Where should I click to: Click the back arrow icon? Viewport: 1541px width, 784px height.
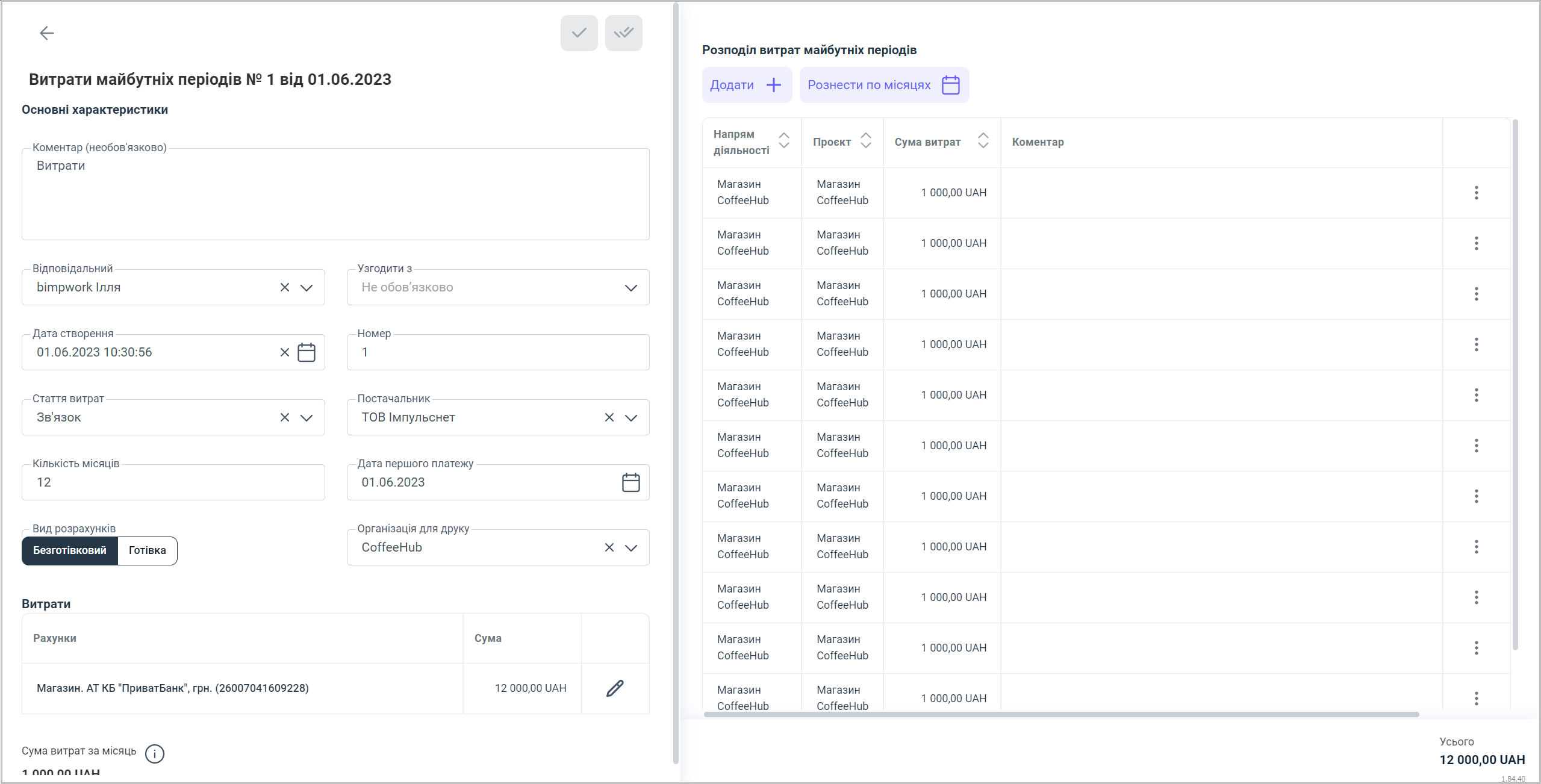(x=47, y=33)
